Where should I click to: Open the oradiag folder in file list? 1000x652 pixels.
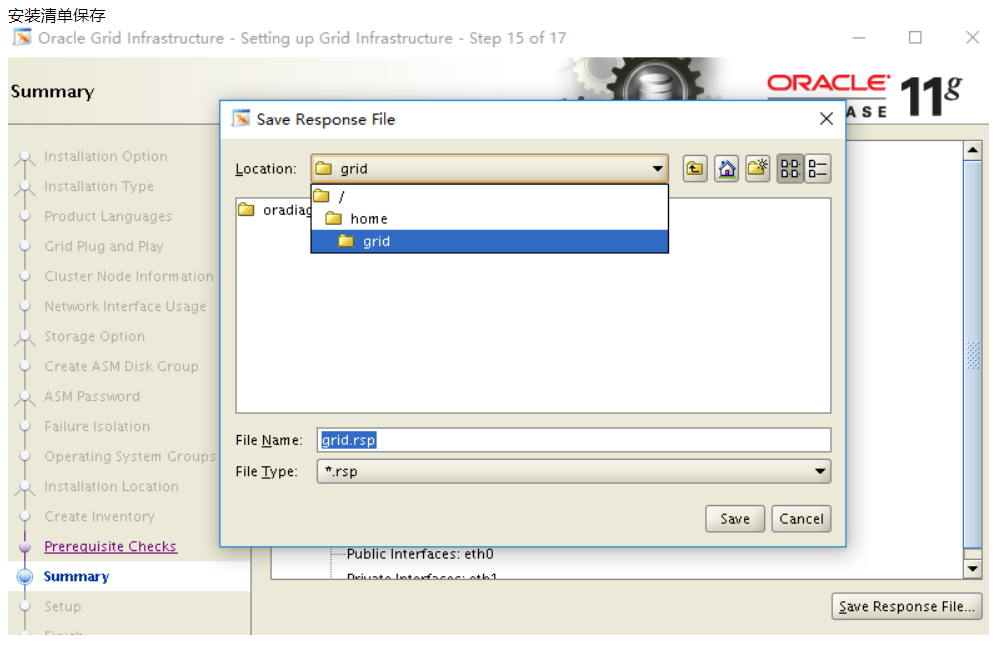275,210
